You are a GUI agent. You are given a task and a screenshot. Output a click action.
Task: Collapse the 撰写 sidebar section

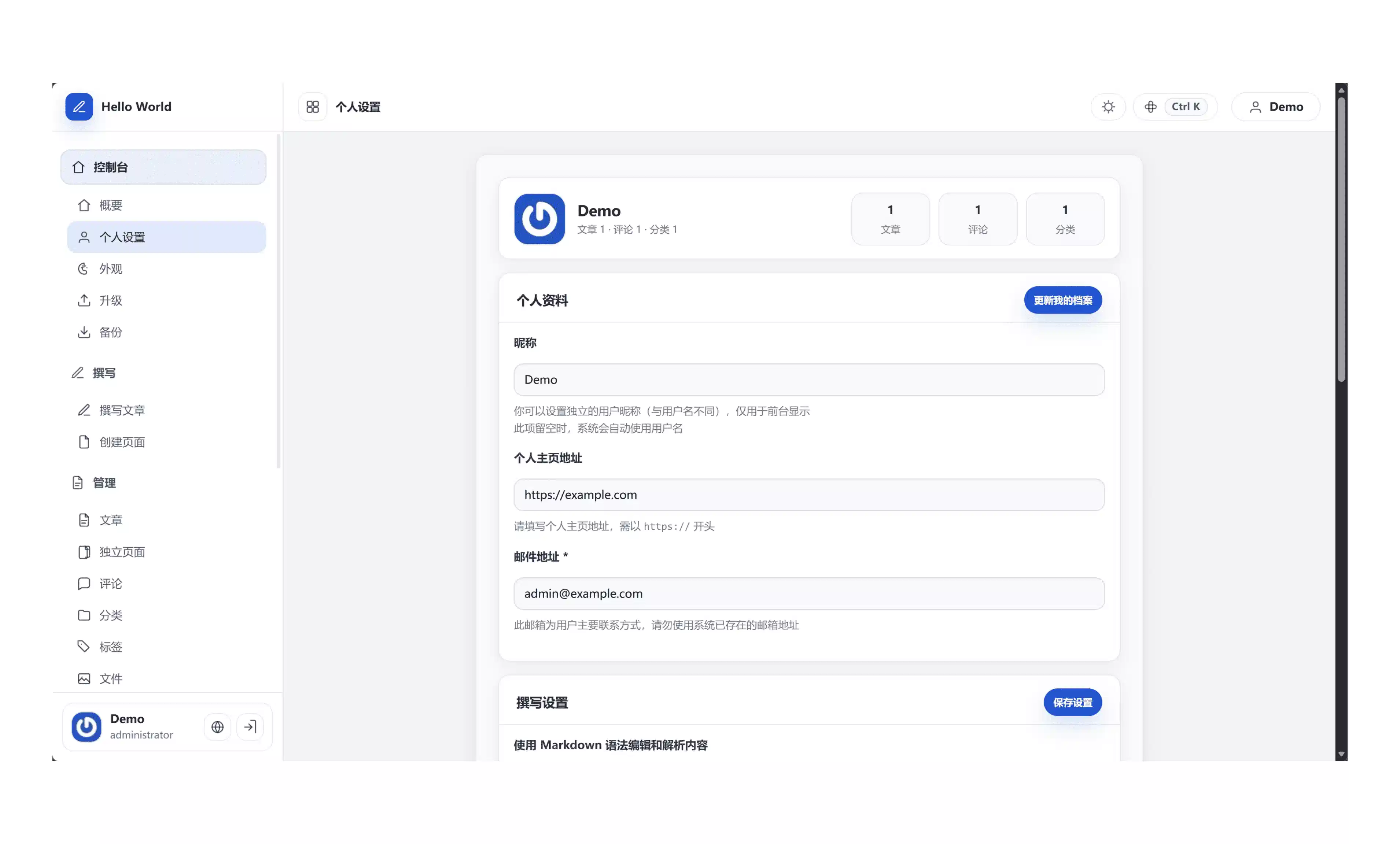click(x=163, y=373)
